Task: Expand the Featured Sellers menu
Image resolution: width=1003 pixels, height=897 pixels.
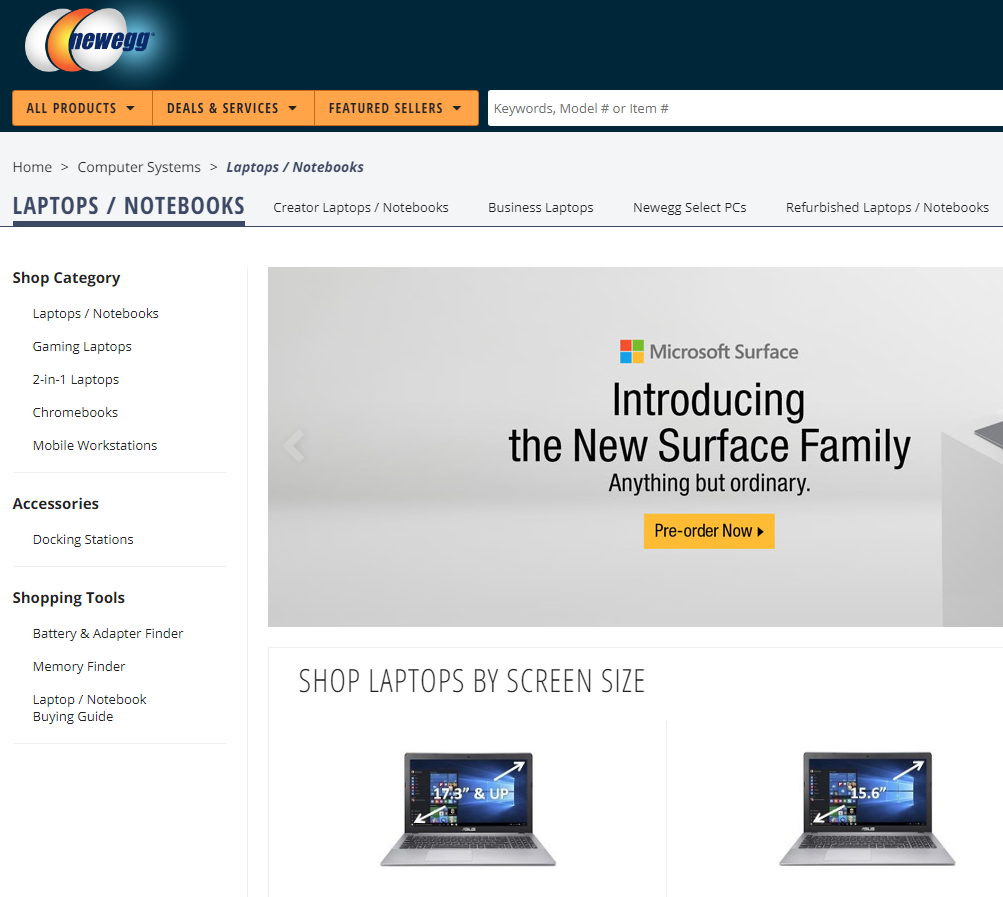Action: [396, 108]
